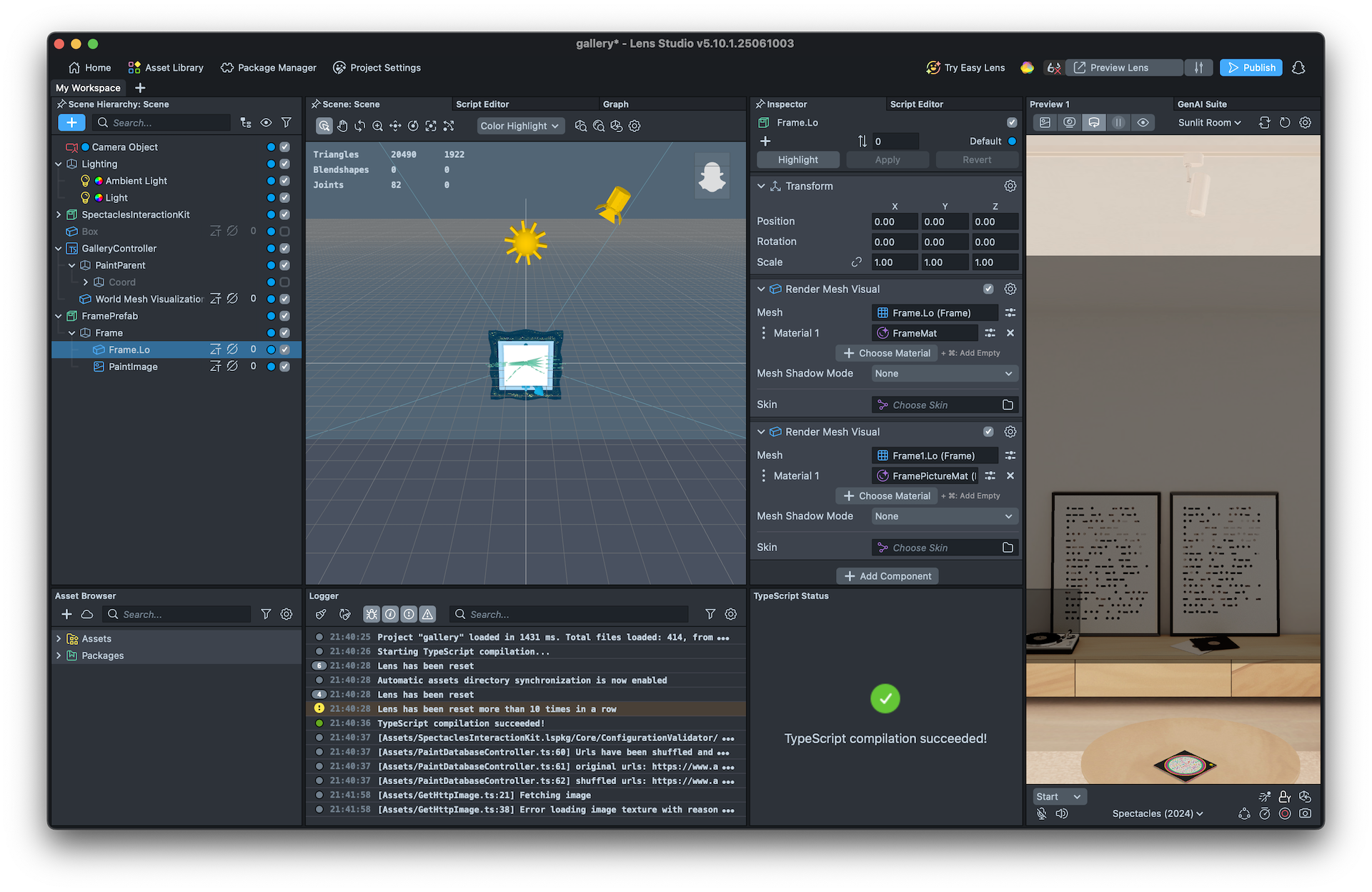Click the Logger search field
Image resolution: width=1372 pixels, height=892 pixels.
click(x=569, y=614)
